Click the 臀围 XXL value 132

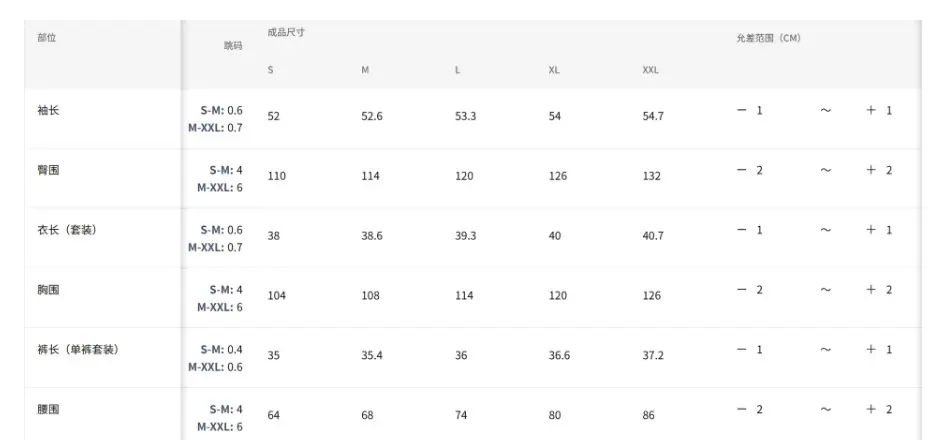(x=652, y=176)
